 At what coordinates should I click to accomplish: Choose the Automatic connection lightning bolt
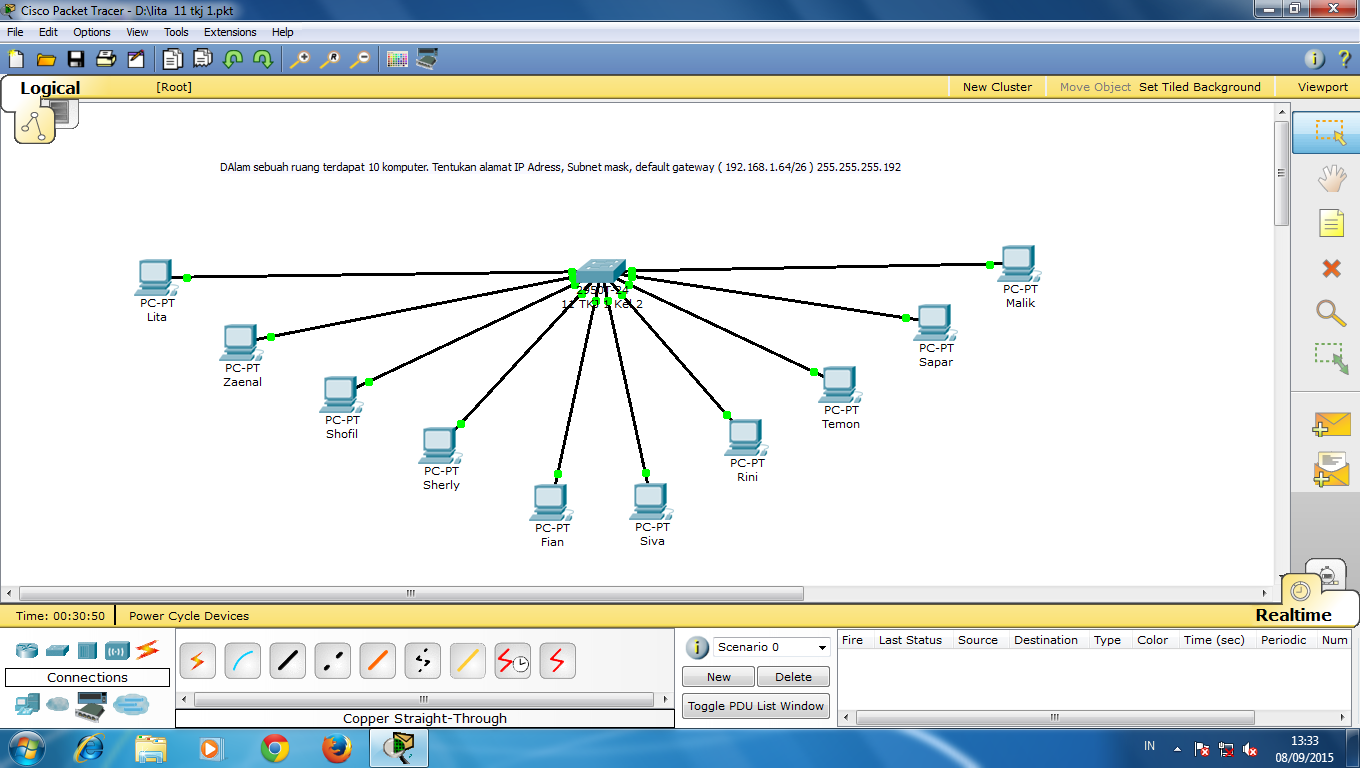pyautogui.click(x=197, y=660)
